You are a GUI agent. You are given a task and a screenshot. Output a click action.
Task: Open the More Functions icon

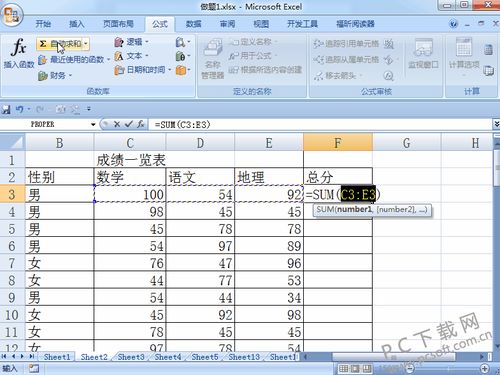(183, 70)
